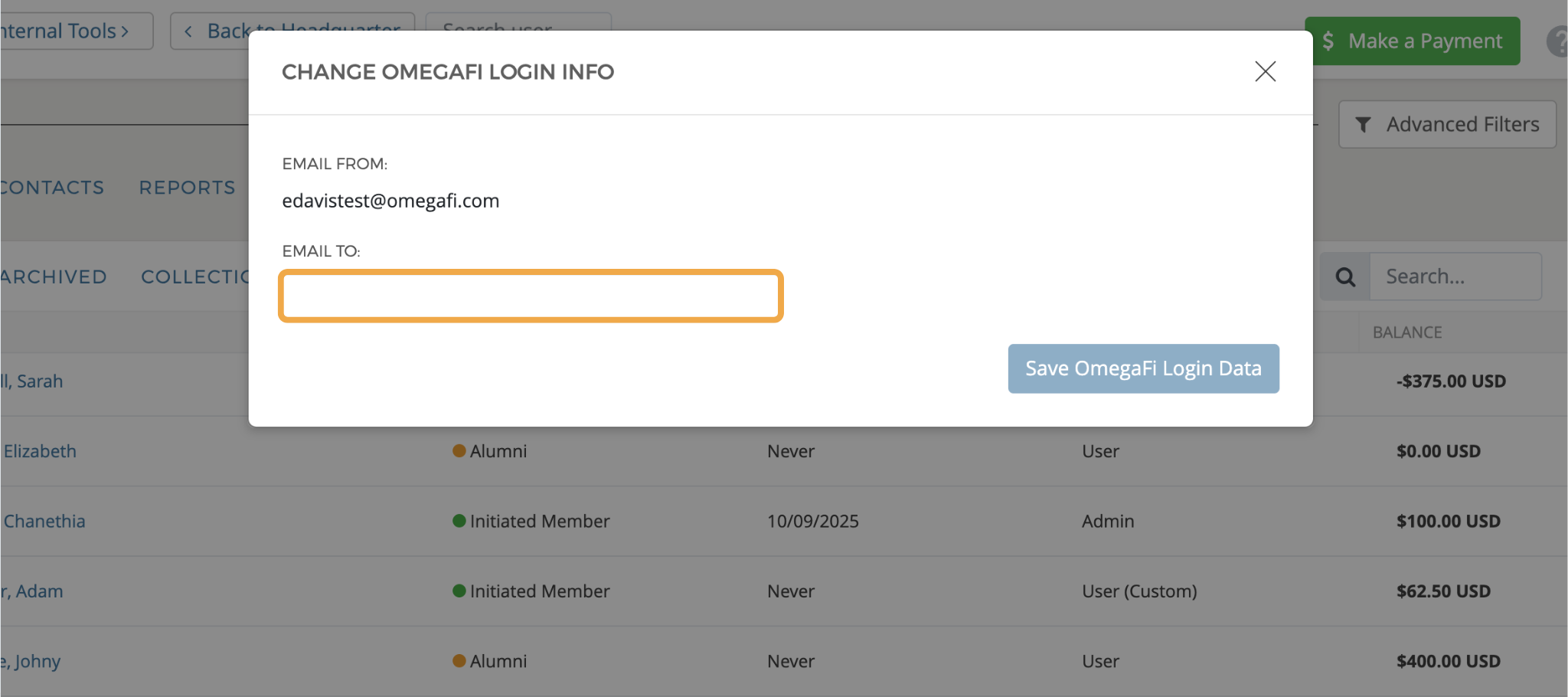Click the funnel icon beside Advanced Filters

coord(1364,124)
